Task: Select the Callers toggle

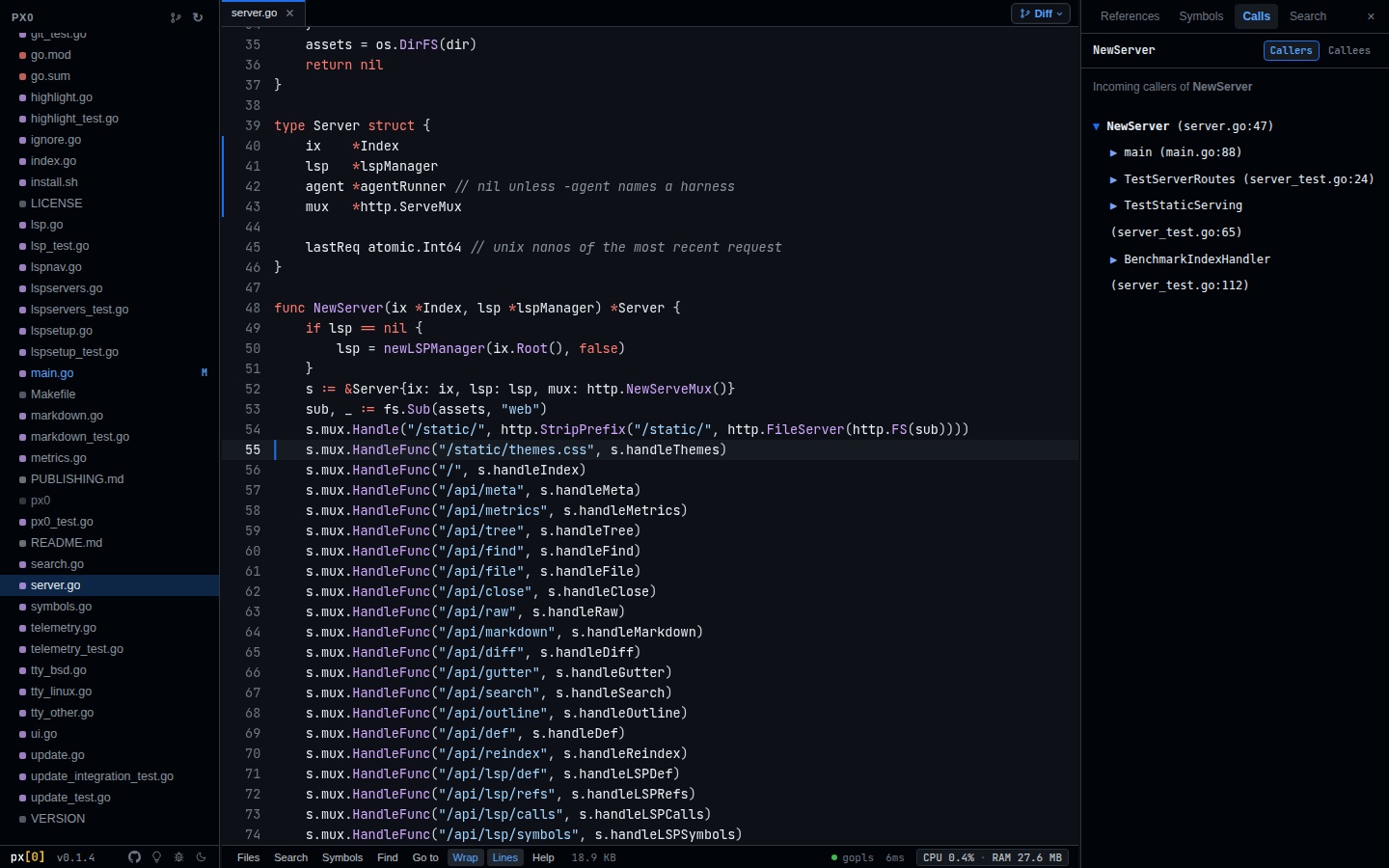Action: [x=1291, y=50]
